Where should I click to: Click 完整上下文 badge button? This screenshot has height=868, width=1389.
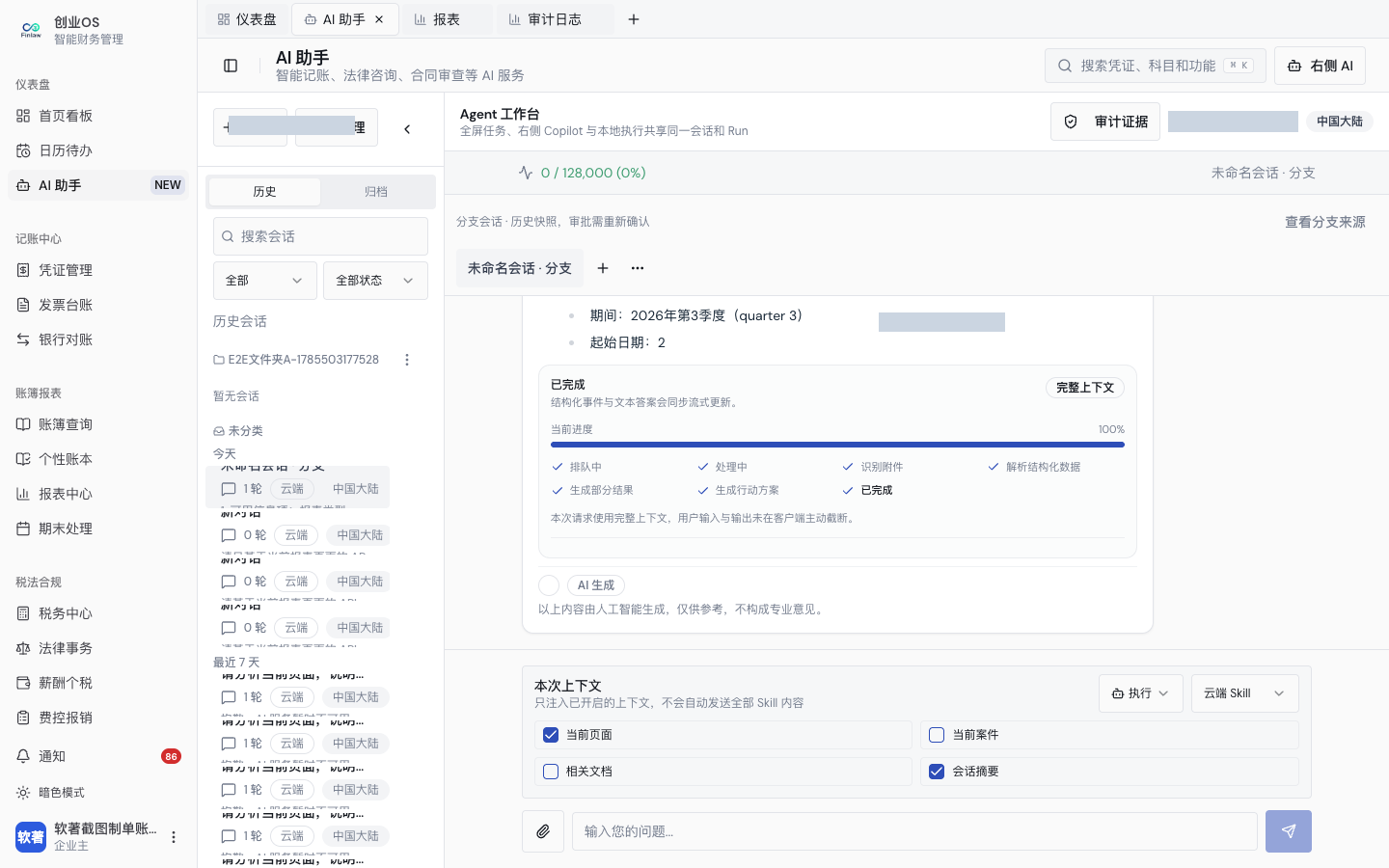pyautogui.click(x=1085, y=388)
